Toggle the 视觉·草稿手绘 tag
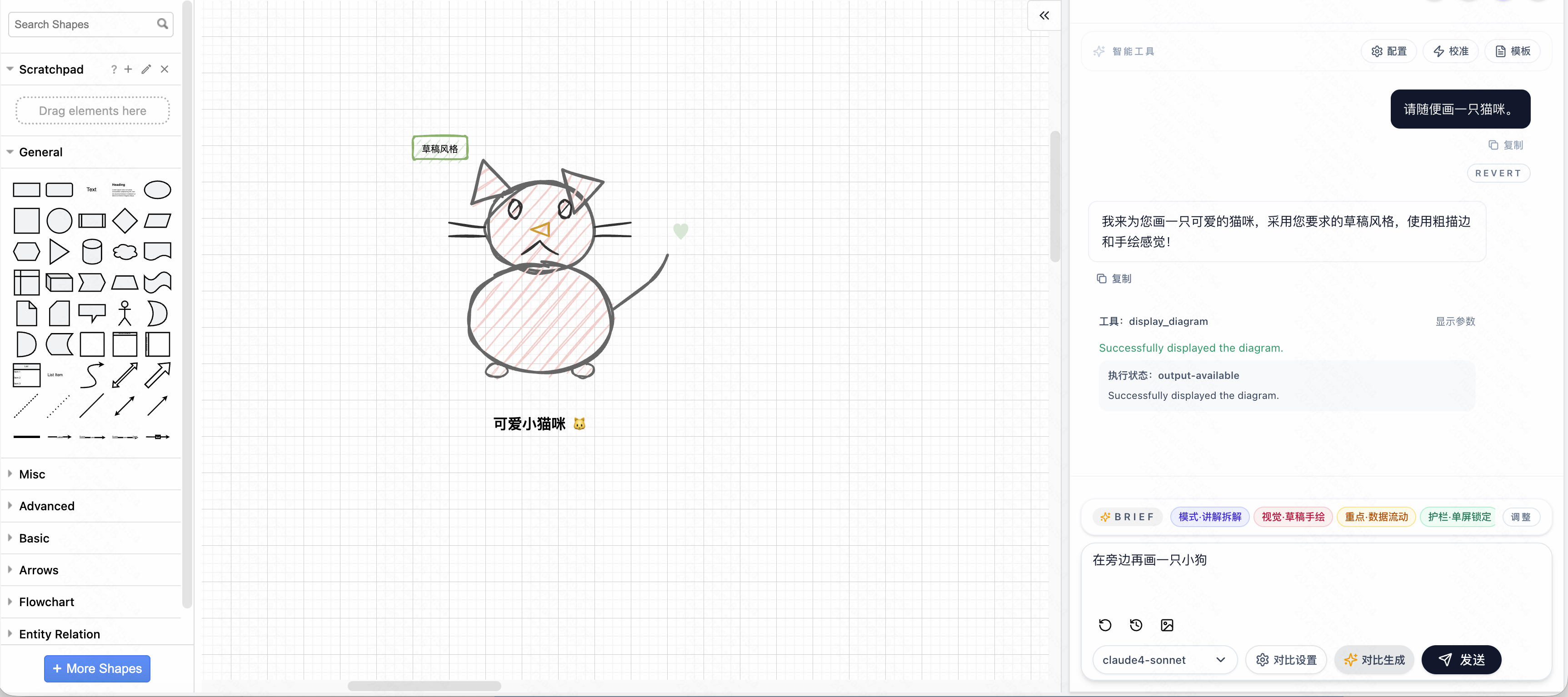 [1293, 516]
